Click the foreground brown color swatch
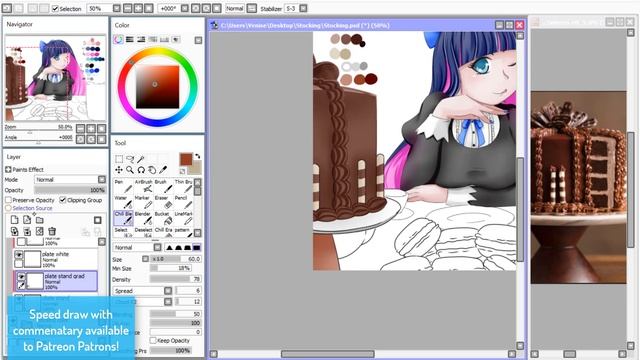Screen dimensions: 640x360 (x=186, y=159)
